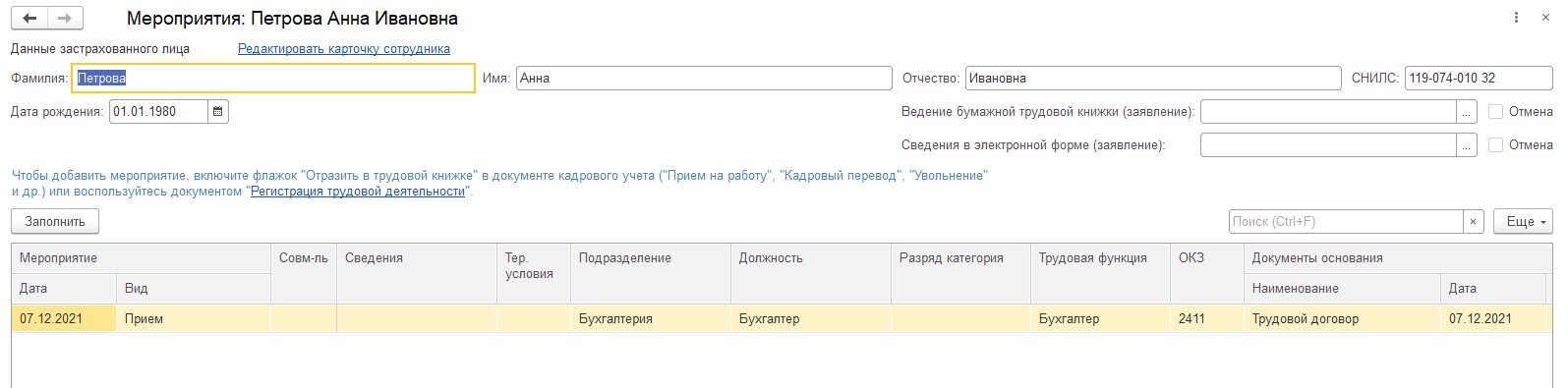
Task: Click the Тер. условия column header
Action: click(x=534, y=273)
